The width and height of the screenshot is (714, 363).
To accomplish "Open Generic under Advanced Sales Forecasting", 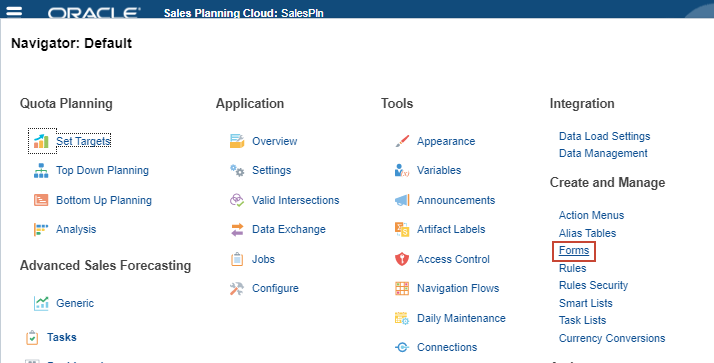I will click(75, 303).
